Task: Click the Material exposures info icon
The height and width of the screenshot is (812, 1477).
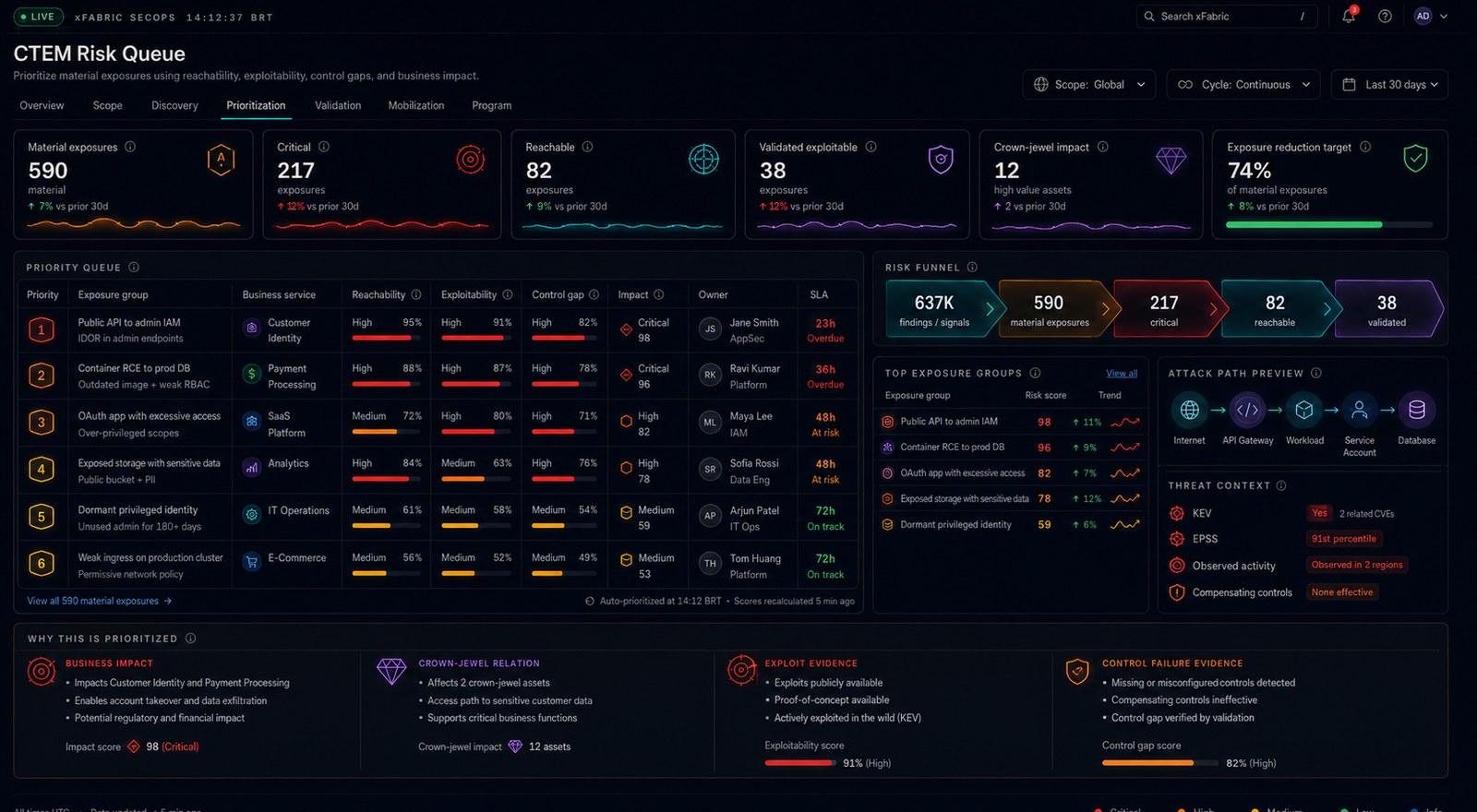Action: coord(130,147)
